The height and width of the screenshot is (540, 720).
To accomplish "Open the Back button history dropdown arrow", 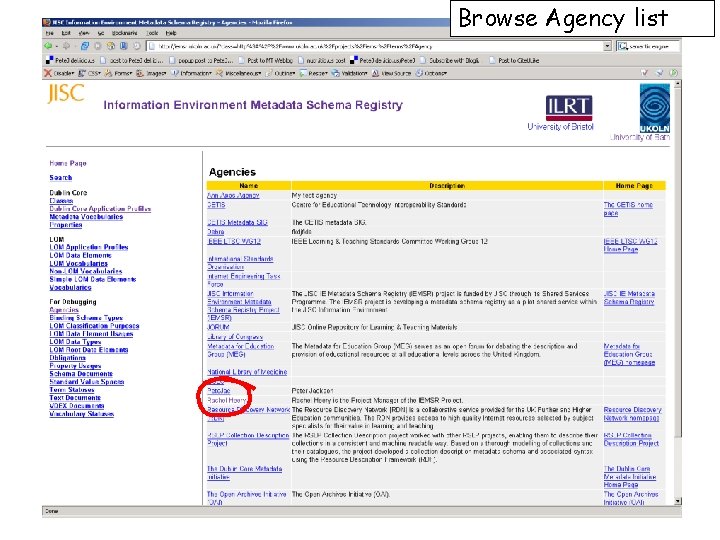I will (56, 47).
